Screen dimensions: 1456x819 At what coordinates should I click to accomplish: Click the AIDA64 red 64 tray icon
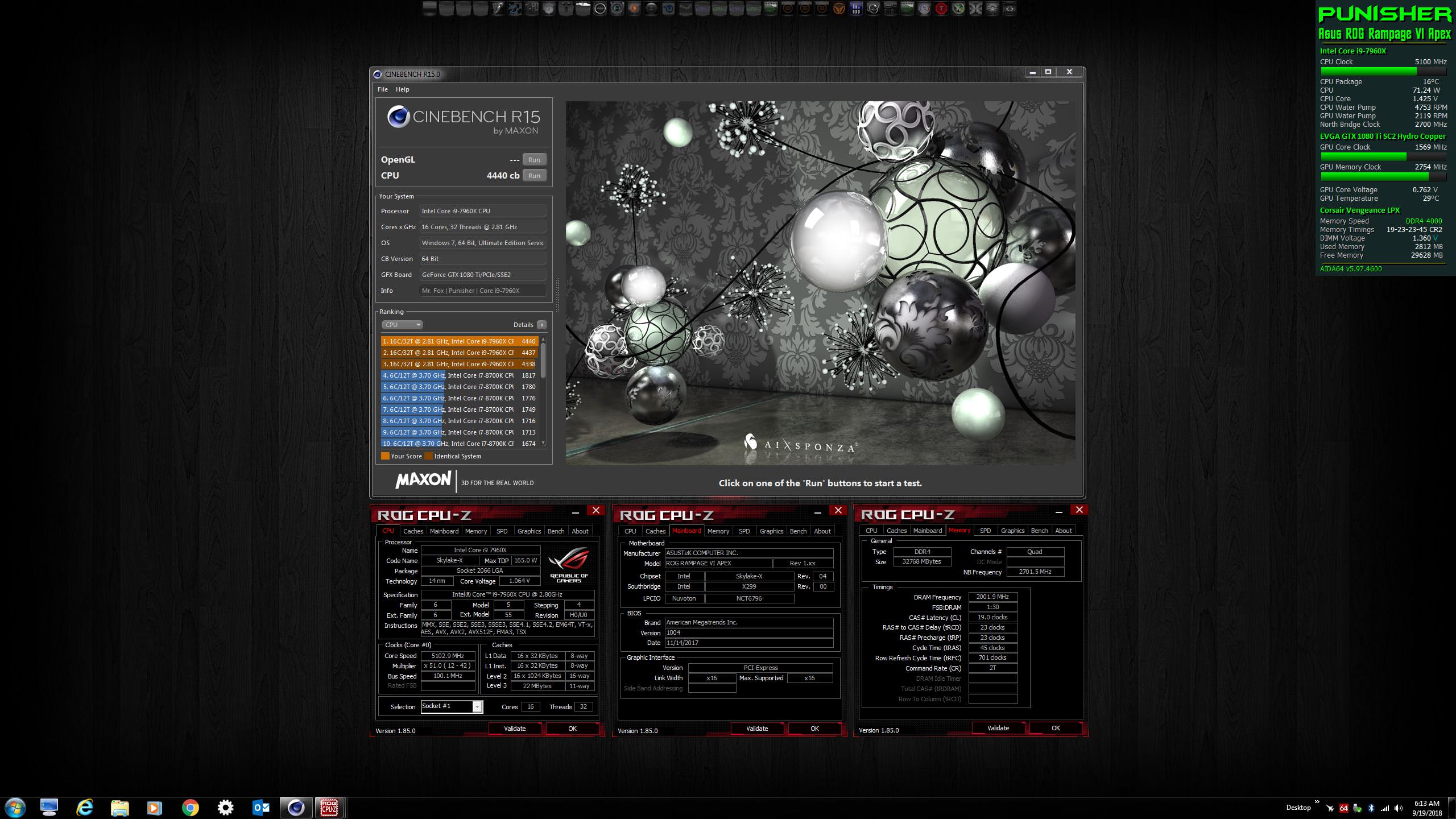click(x=1343, y=808)
